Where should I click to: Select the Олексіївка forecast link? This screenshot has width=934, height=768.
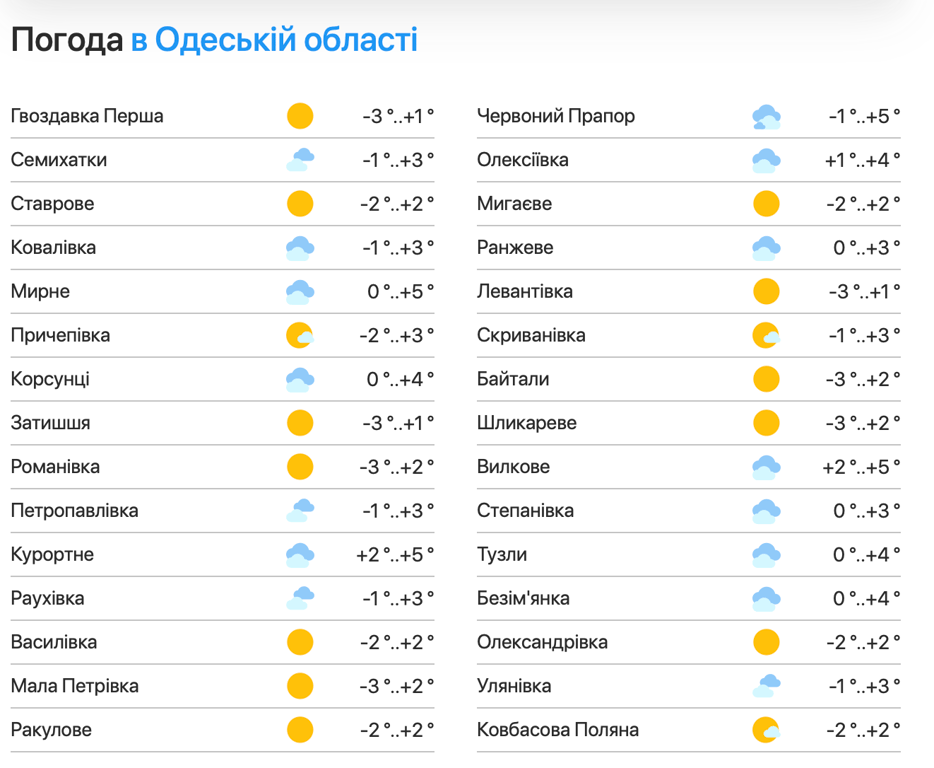pyautogui.click(x=523, y=160)
